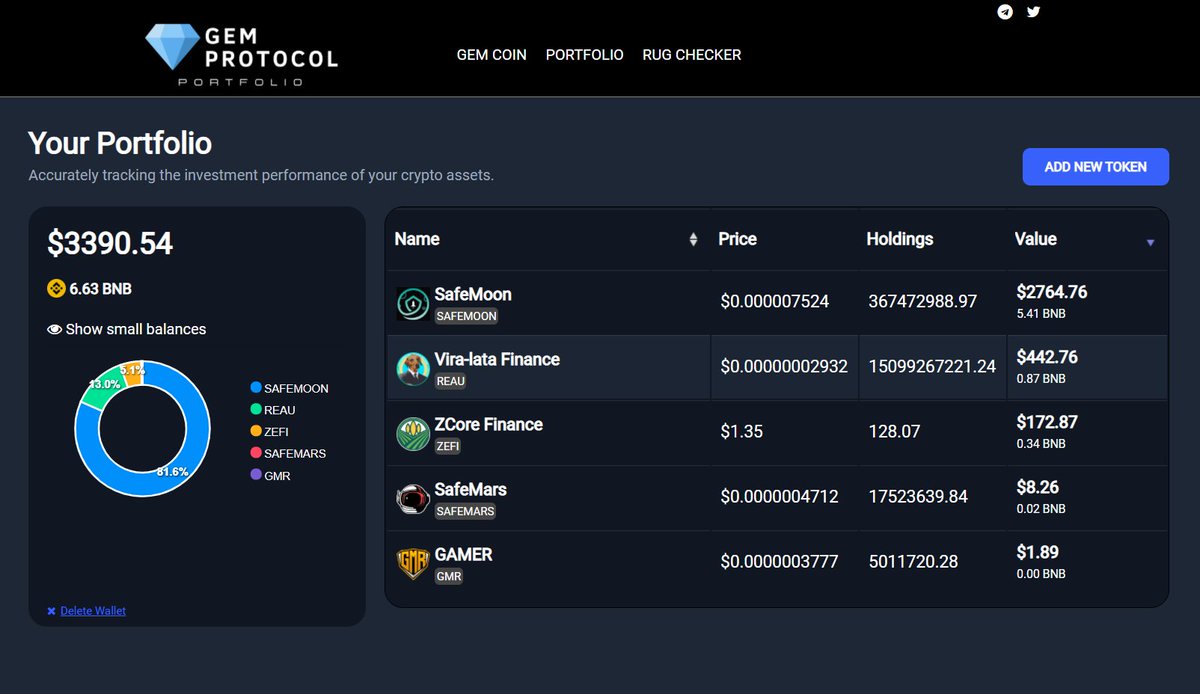
Task: Click the ZCore price $1.35
Action: pyautogui.click(x=741, y=431)
